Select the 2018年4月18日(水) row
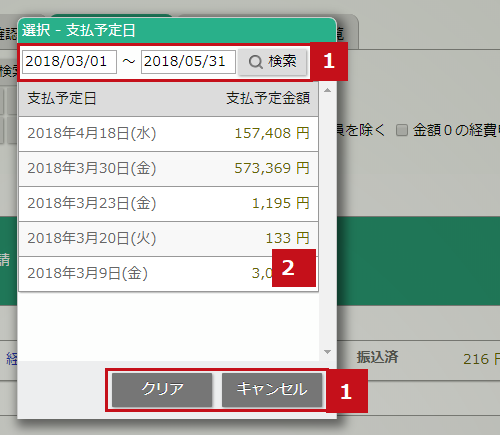 click(x=169, y=134)
